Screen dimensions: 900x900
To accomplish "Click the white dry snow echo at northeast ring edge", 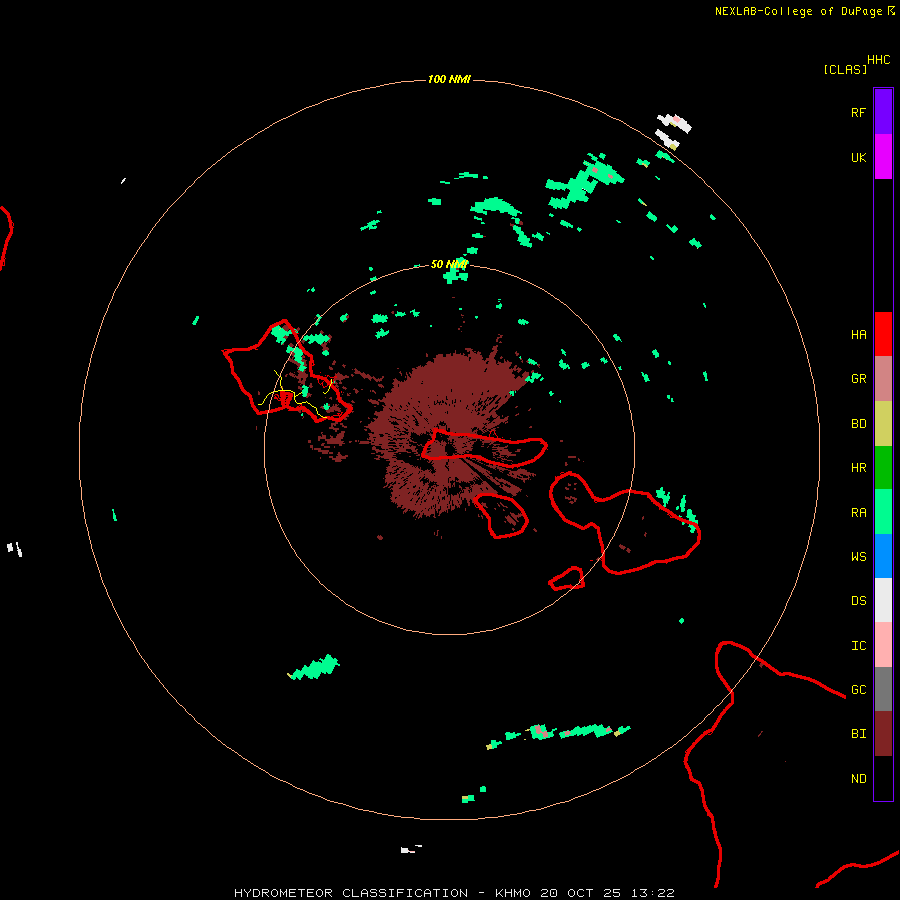I will coord(673,131).
